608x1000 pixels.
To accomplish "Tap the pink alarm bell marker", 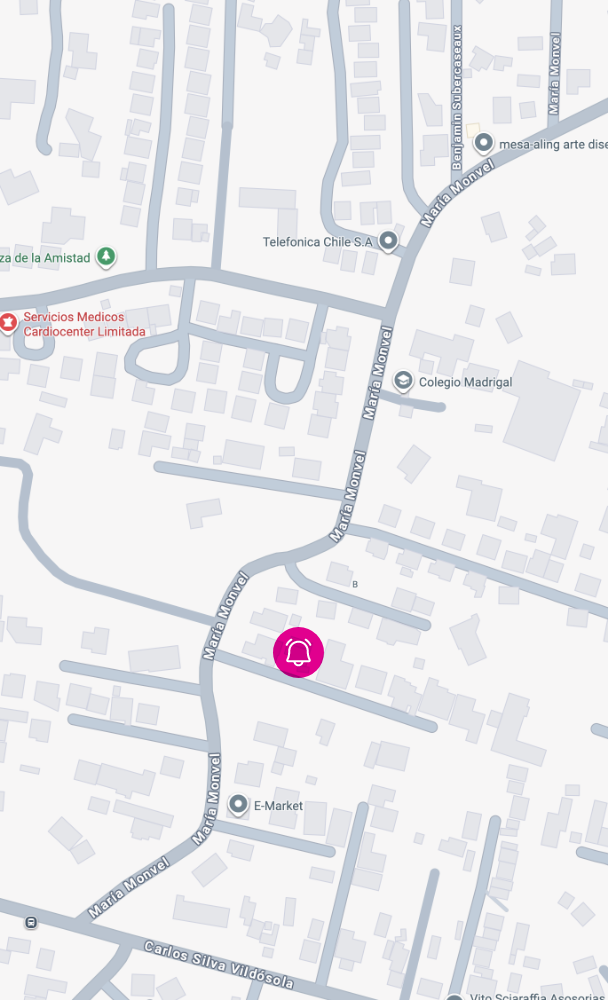I will point(298,652).
